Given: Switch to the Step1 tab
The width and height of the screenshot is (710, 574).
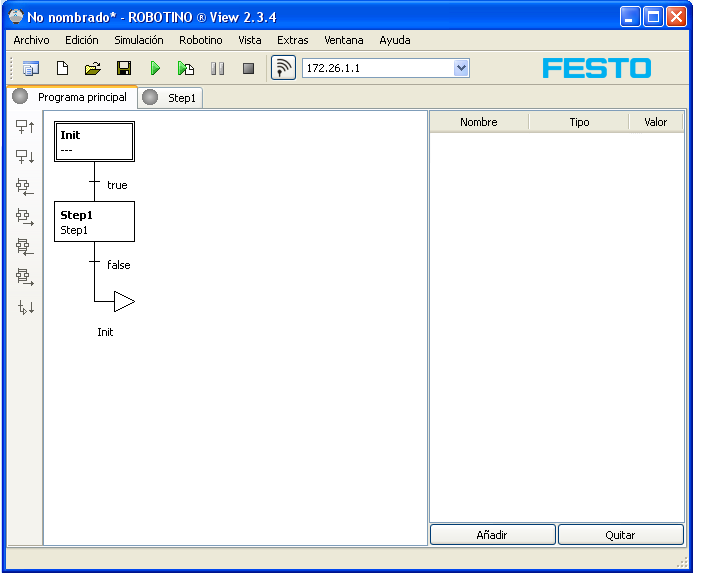Looking at the screenshot, I should click(170, 98).
